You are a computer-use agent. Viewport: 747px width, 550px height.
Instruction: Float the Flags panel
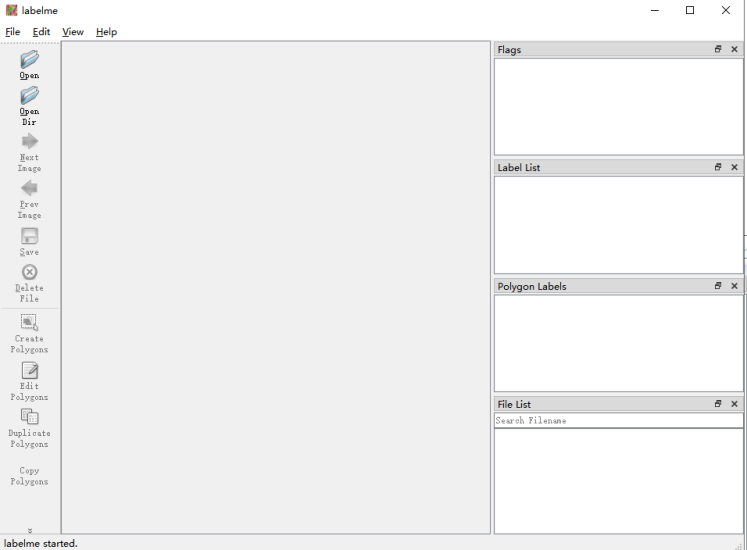718,49
